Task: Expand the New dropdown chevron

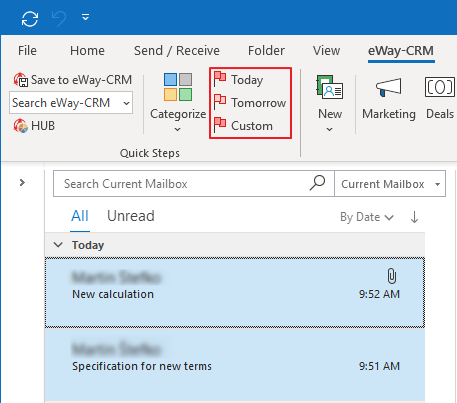Action: tap(330, 129)
